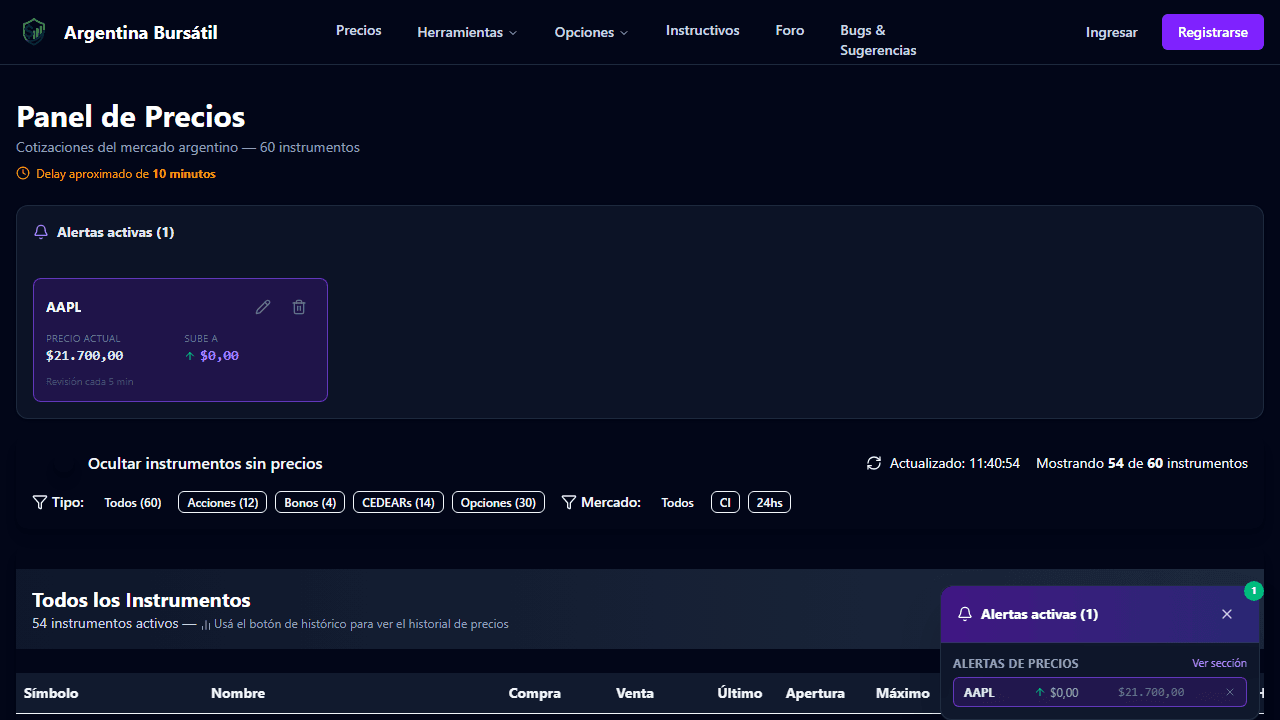Filter by Bonos (4)
1280x720 pixels.
(x=310, y=502)
